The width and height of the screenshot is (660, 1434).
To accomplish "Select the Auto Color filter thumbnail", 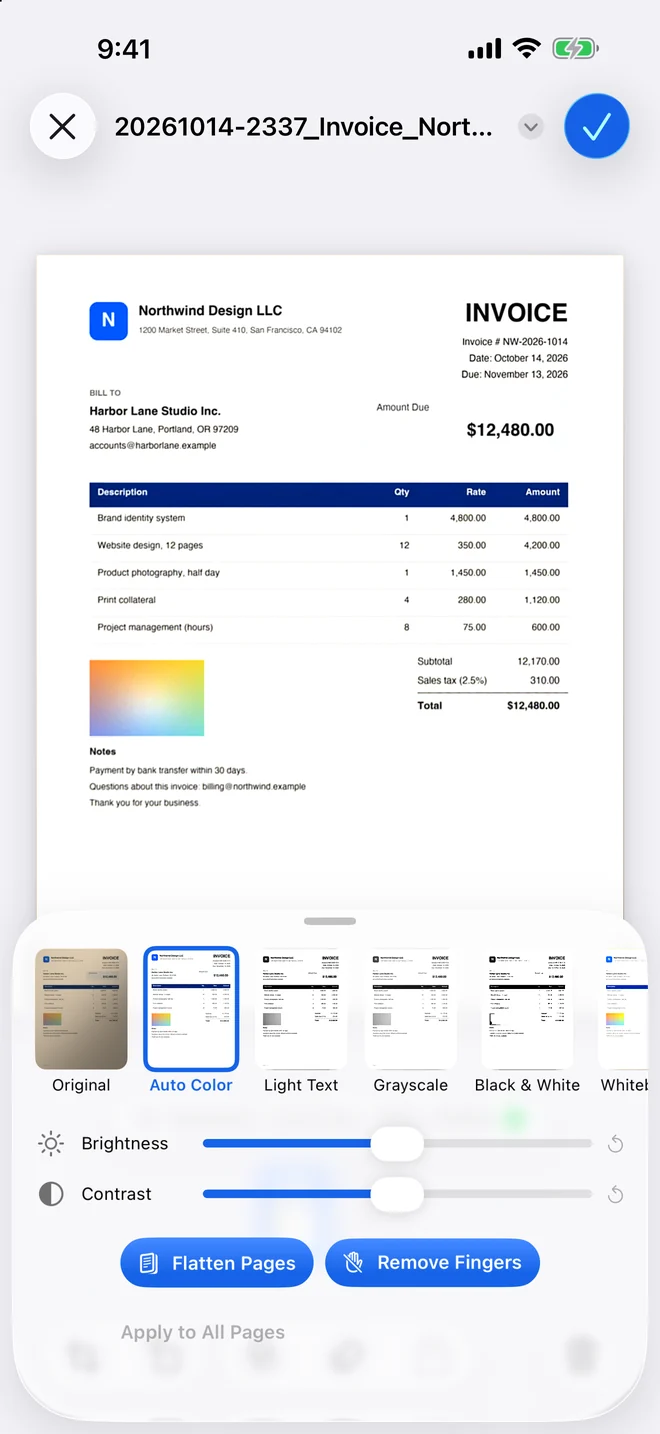I will click(x=191, y=1009).
